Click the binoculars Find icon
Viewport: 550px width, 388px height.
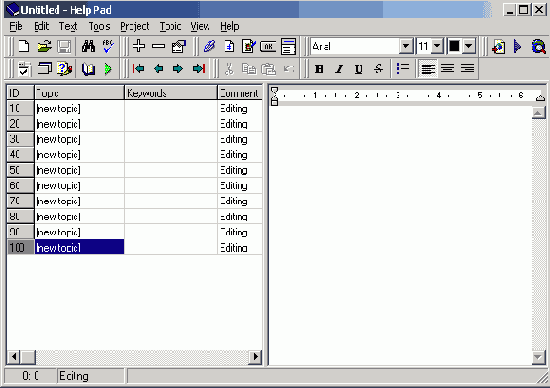[88, 46]
